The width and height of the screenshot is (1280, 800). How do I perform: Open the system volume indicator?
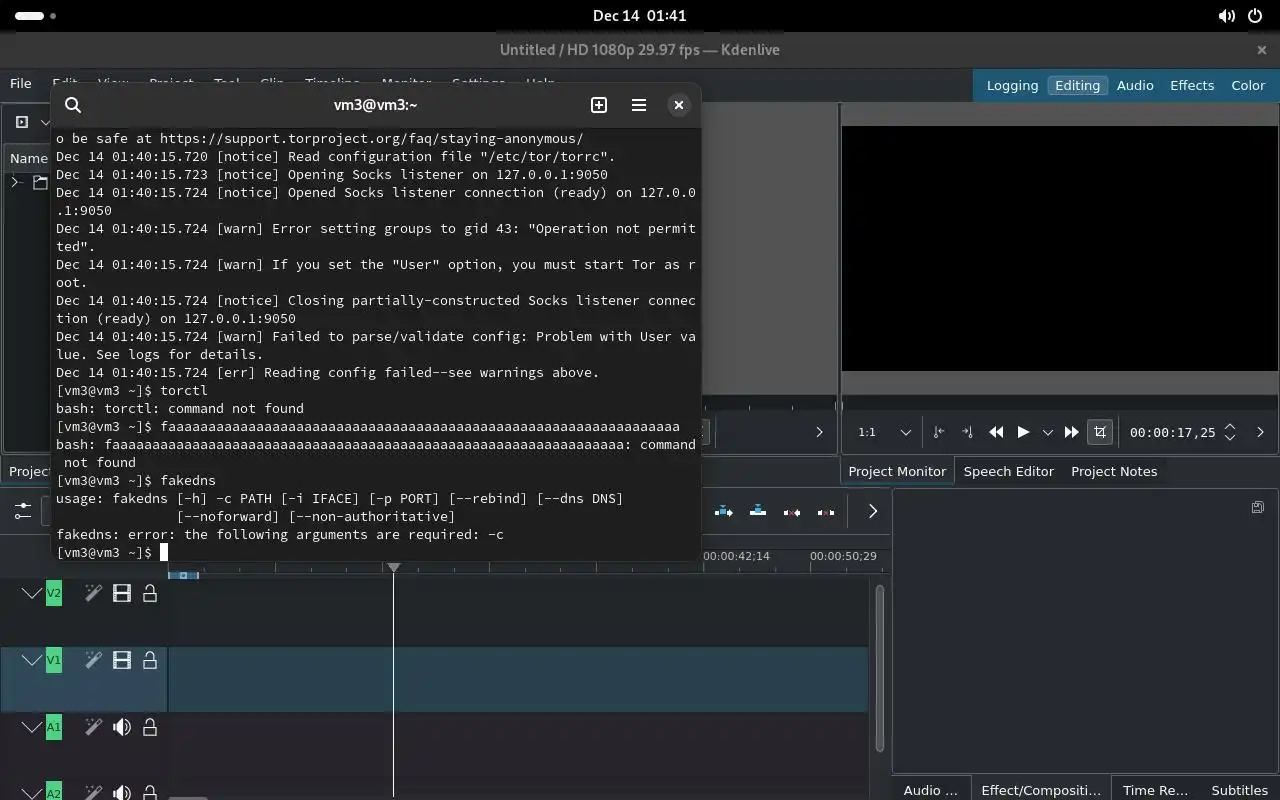(x=1227, y=16)
